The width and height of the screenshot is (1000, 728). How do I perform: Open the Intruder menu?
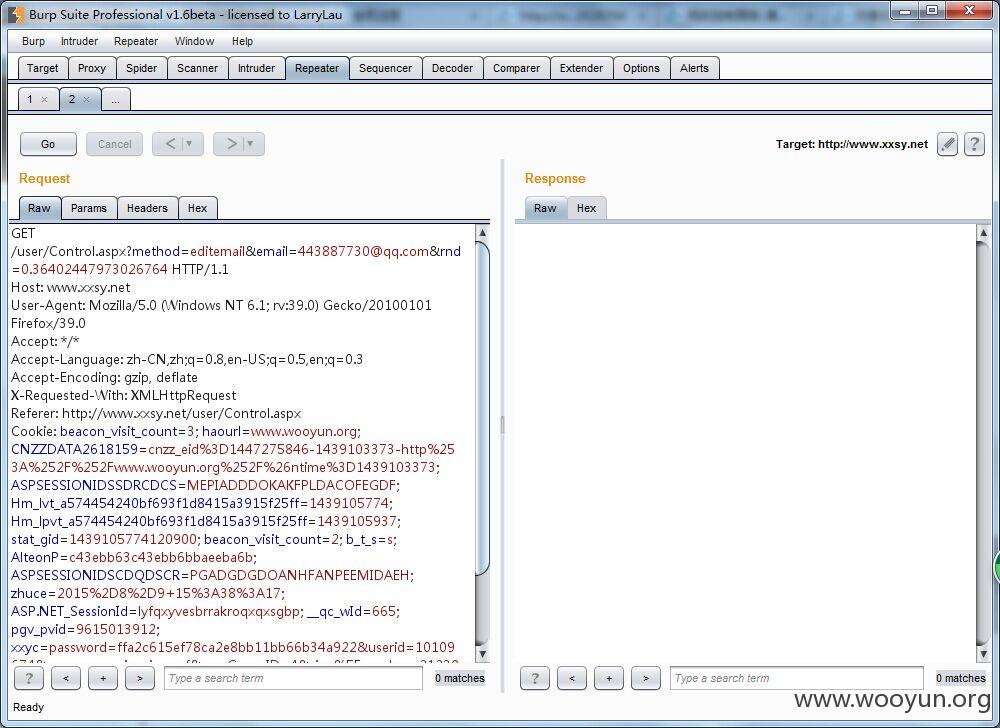(79, 41)
